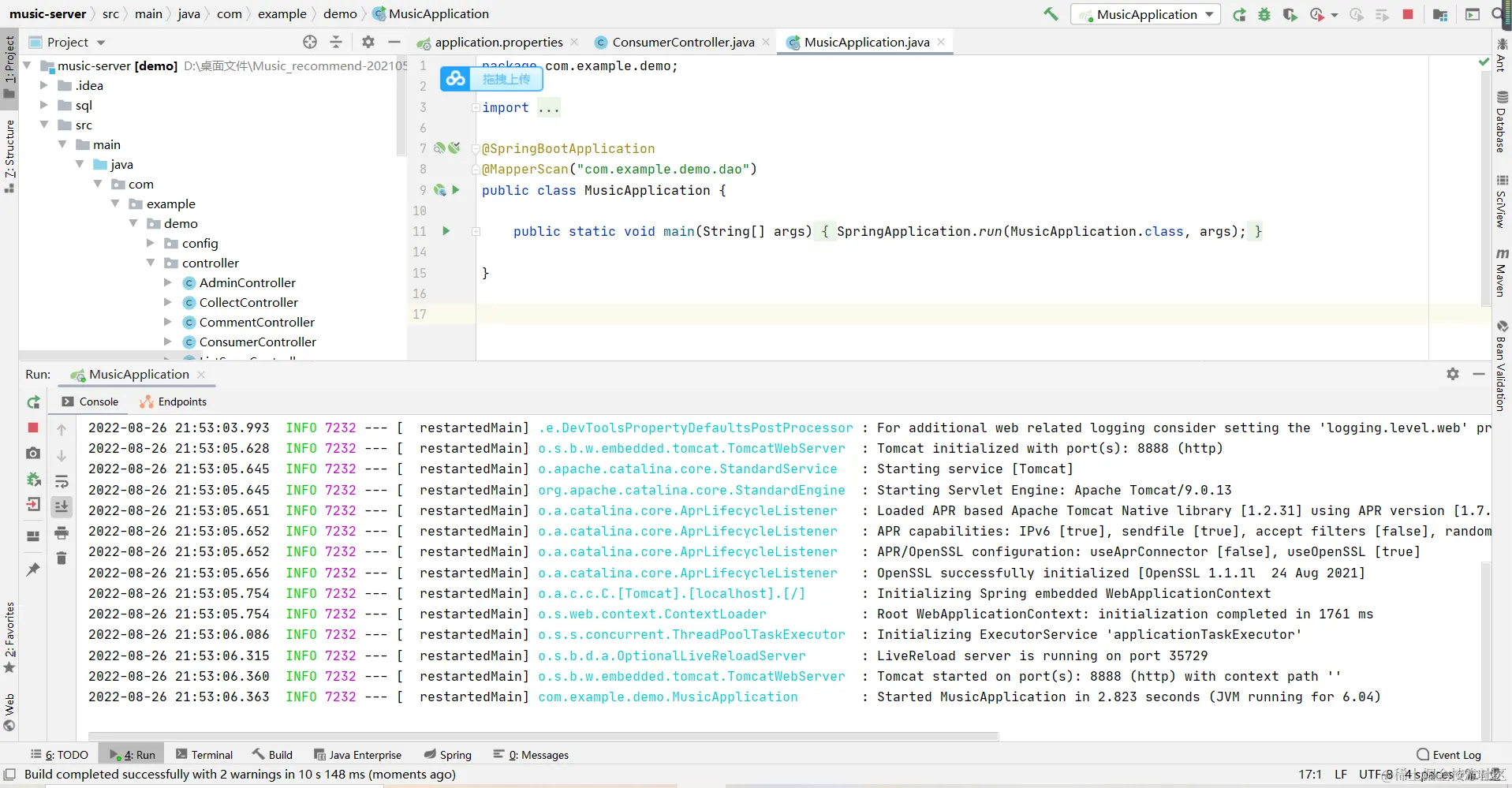Expand the AdminController class node
Screen dimensions: 1512x788
pos(168,282)
